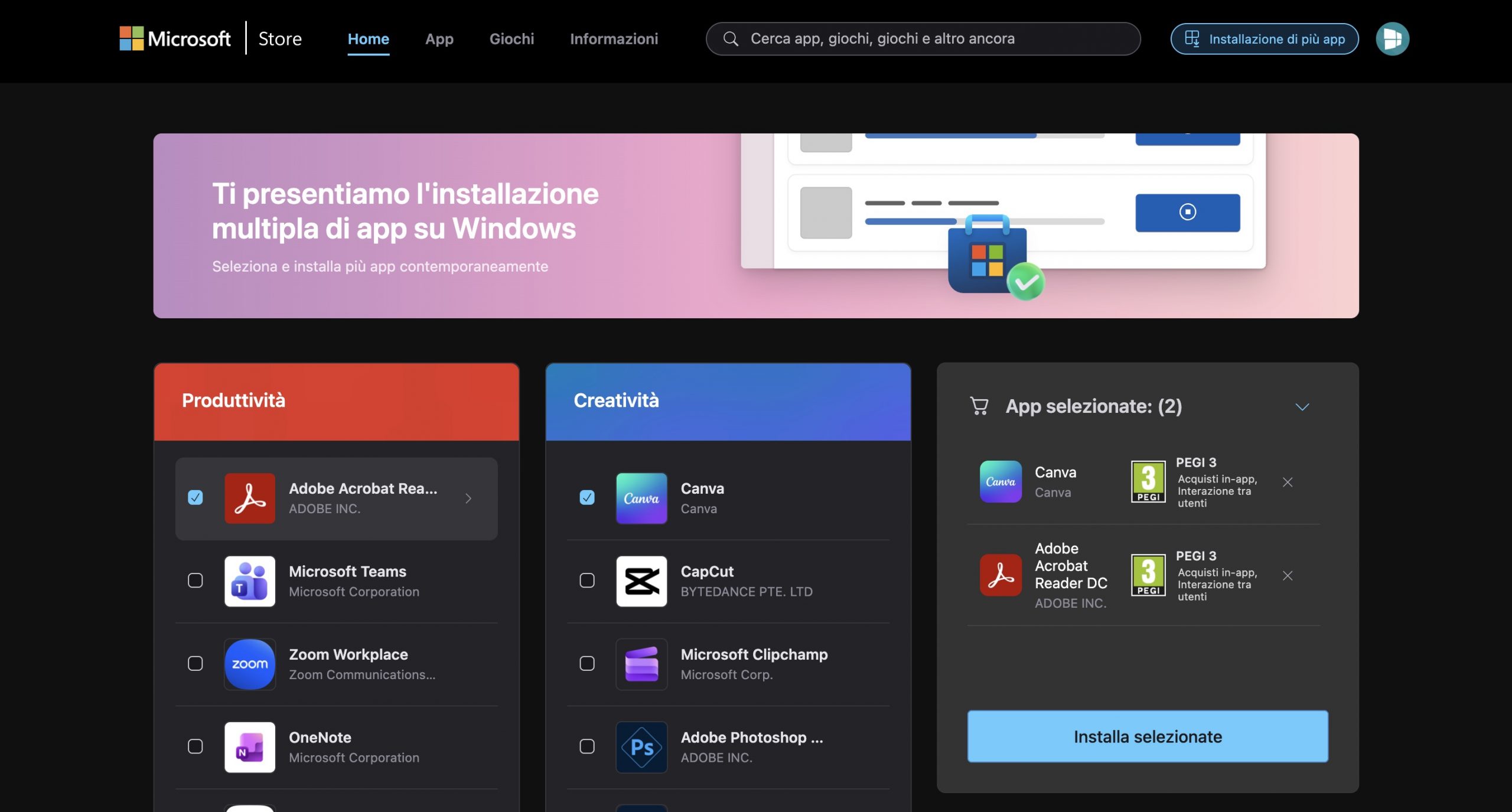This screenshot has width=1512, height=812.
Task: Open the Adobe Photoshop app icon
Action: [641, 747]
